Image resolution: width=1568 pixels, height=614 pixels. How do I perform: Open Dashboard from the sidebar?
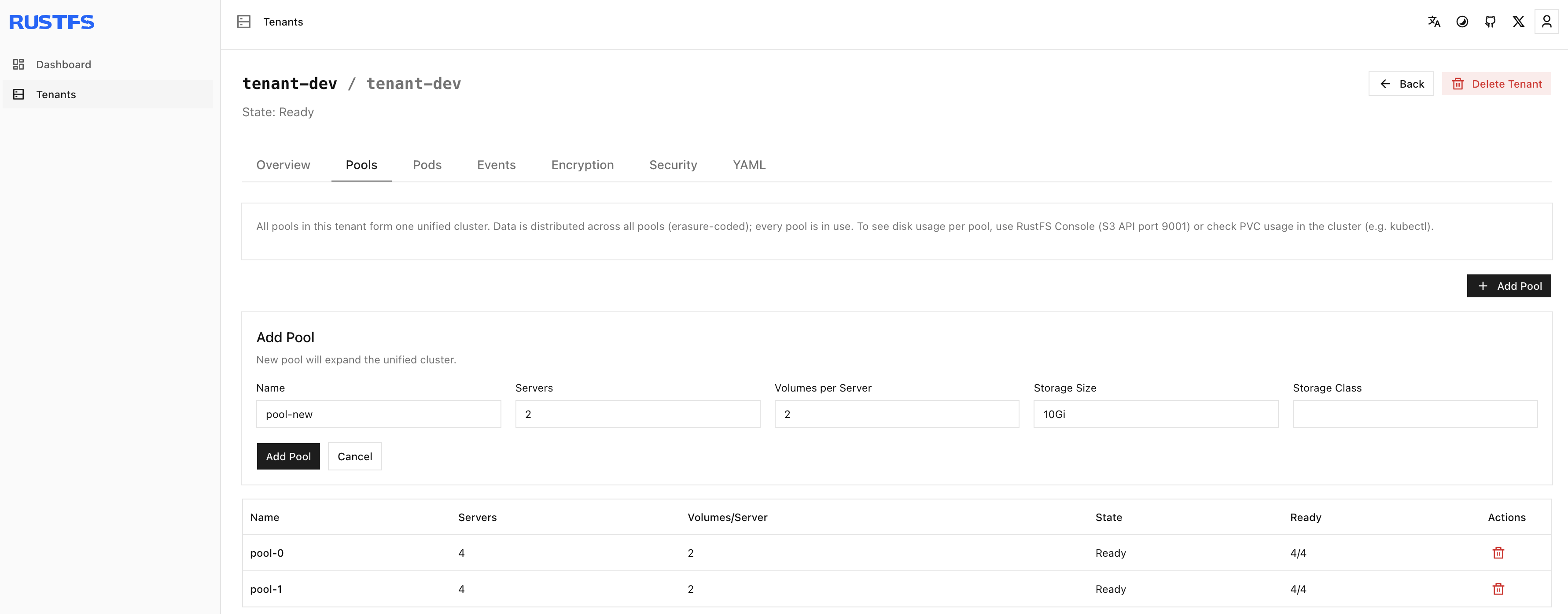108,65
